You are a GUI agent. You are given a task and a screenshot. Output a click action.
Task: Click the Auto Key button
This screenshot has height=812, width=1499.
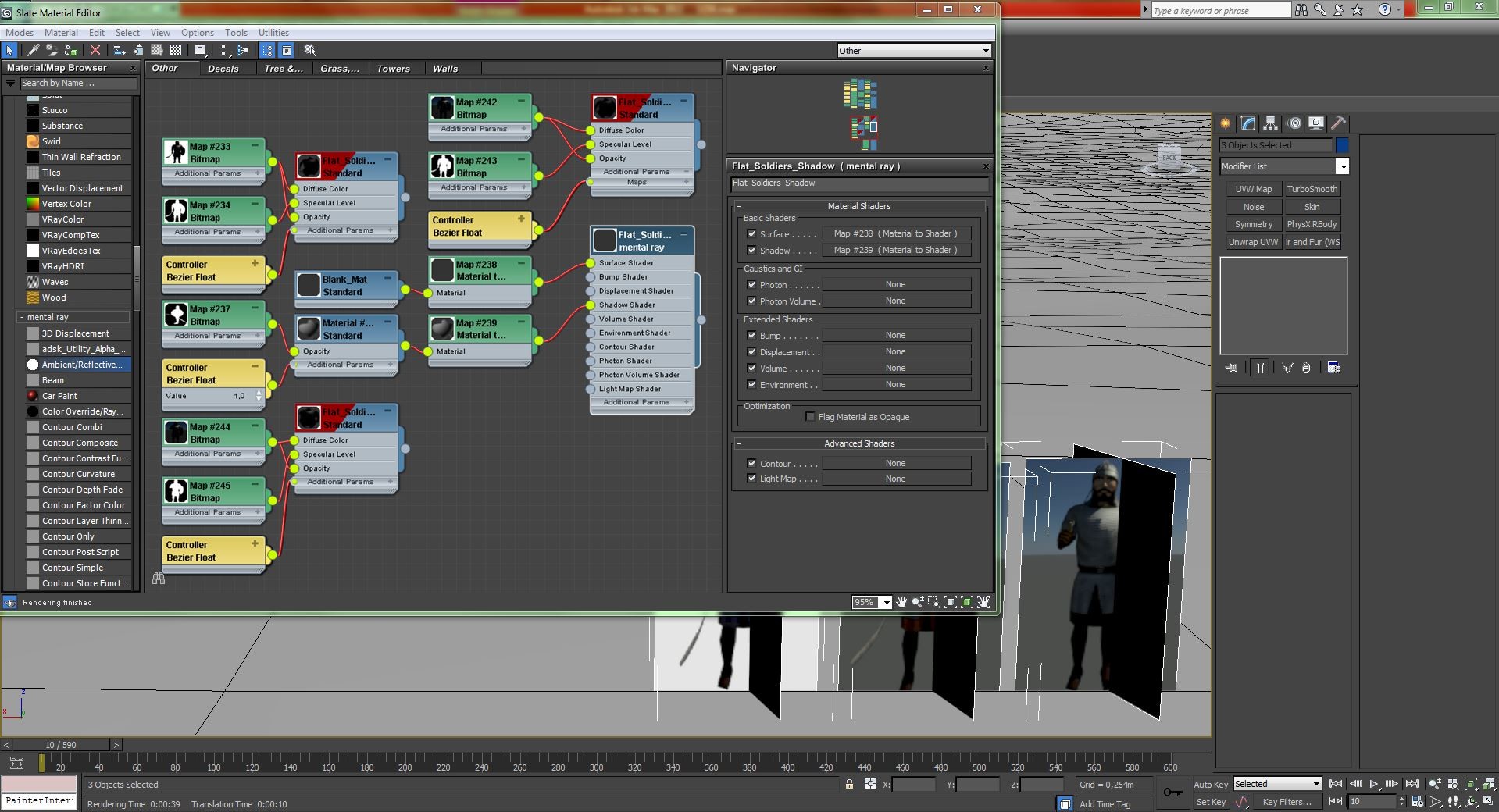1211,784
